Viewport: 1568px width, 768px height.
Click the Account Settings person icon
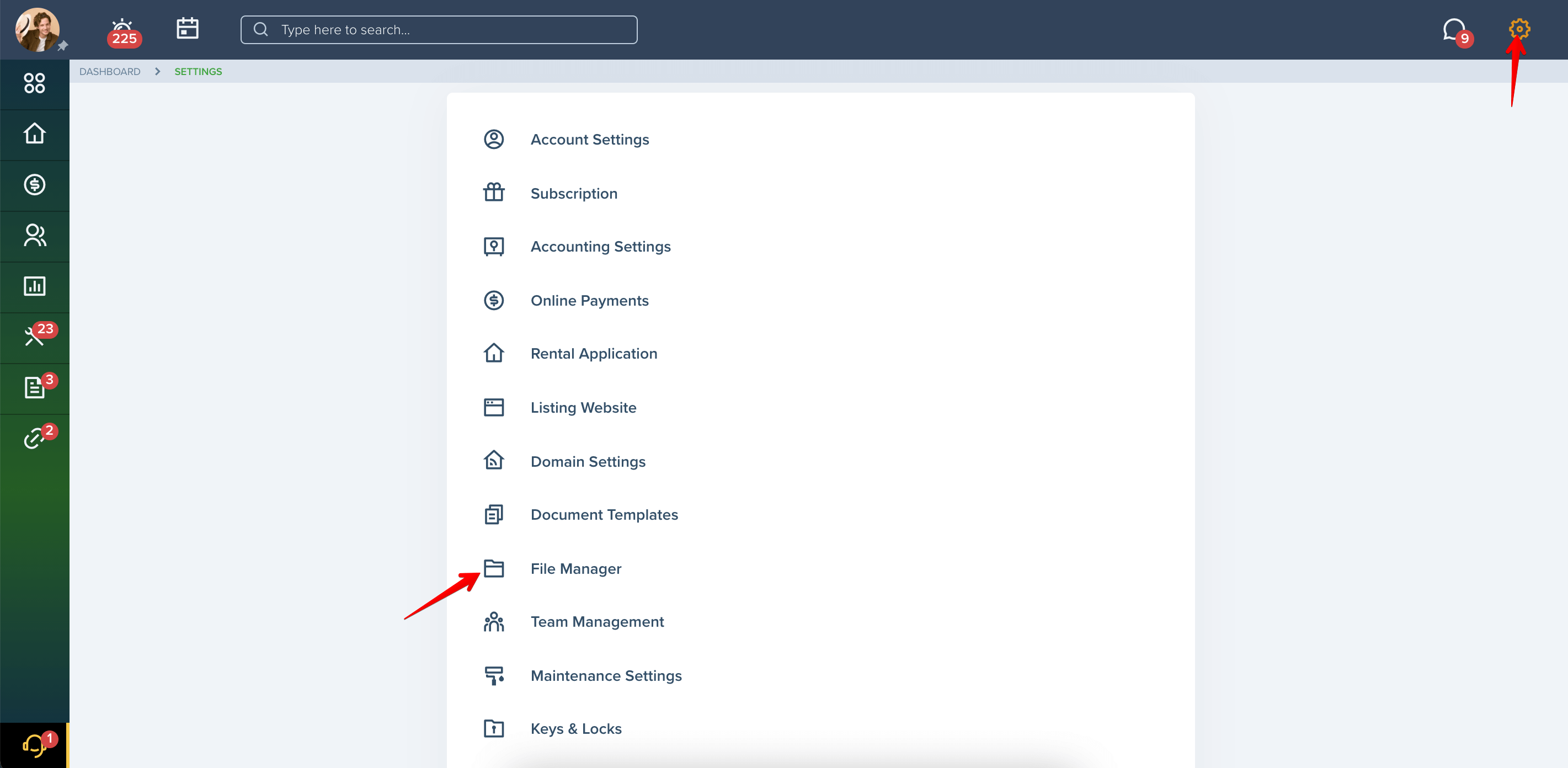[494, 140]
